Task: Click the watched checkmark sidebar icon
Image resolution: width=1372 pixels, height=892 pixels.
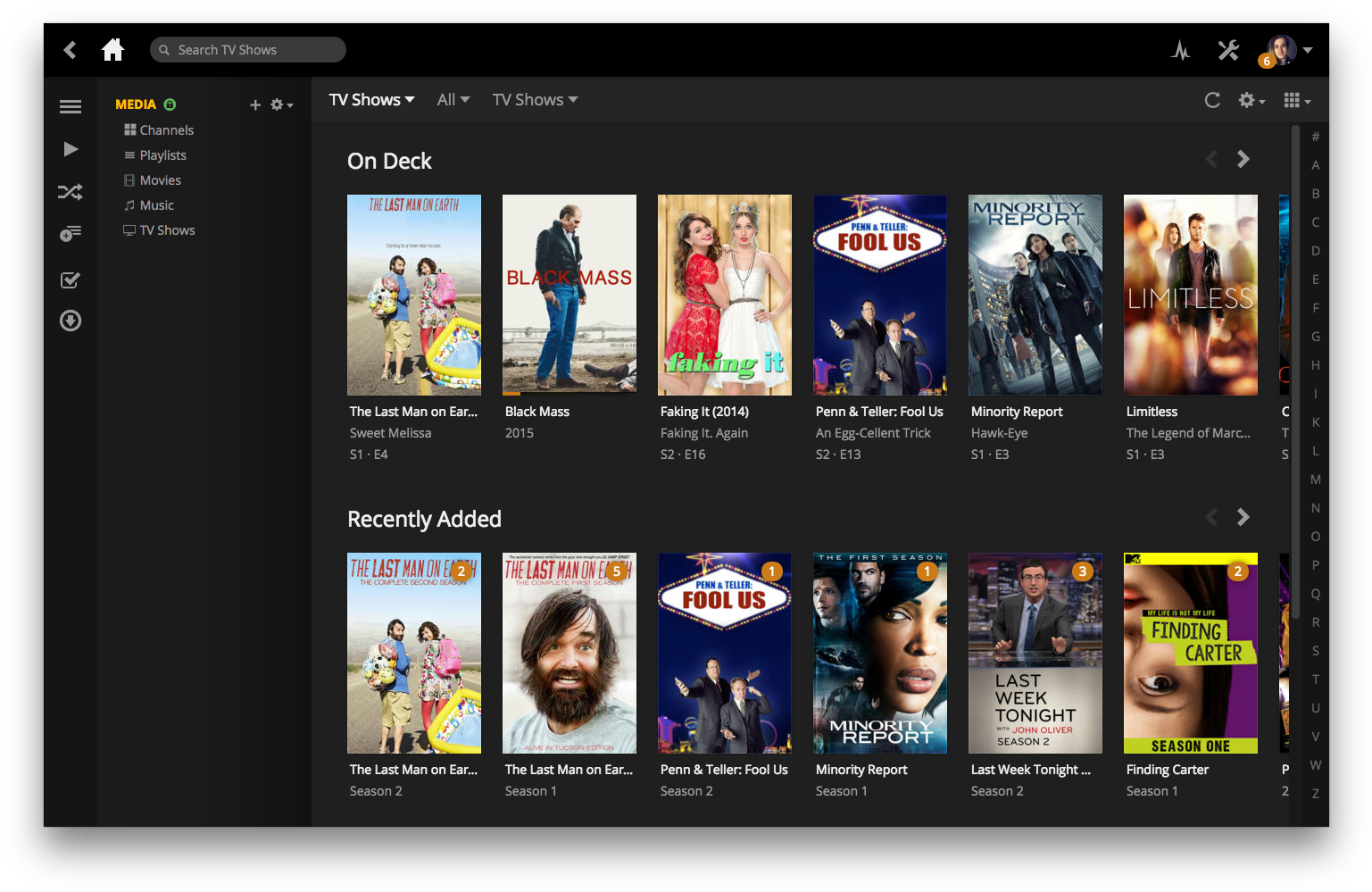Action: point(71,279)
